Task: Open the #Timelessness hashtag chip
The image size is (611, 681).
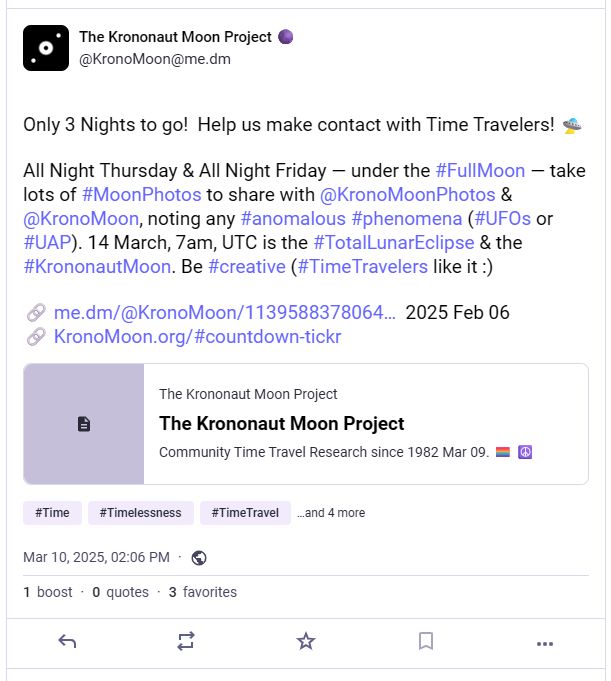Action: (140, 513)
